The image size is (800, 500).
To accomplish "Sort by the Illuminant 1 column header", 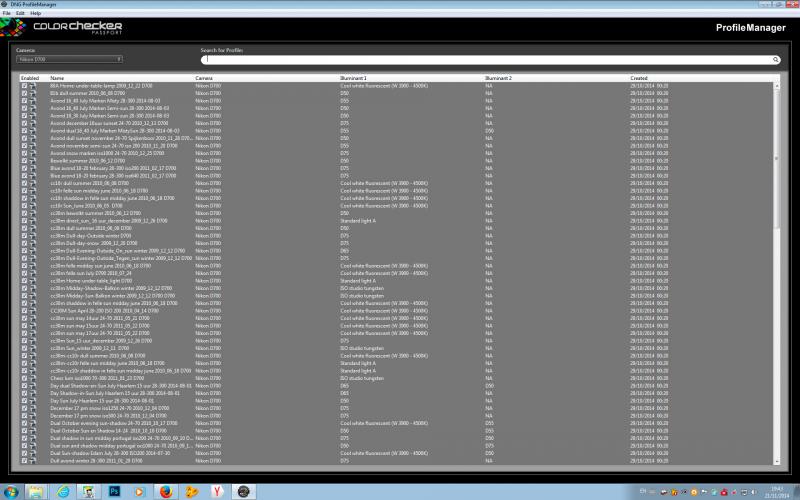I will click(x=353, y=78).
